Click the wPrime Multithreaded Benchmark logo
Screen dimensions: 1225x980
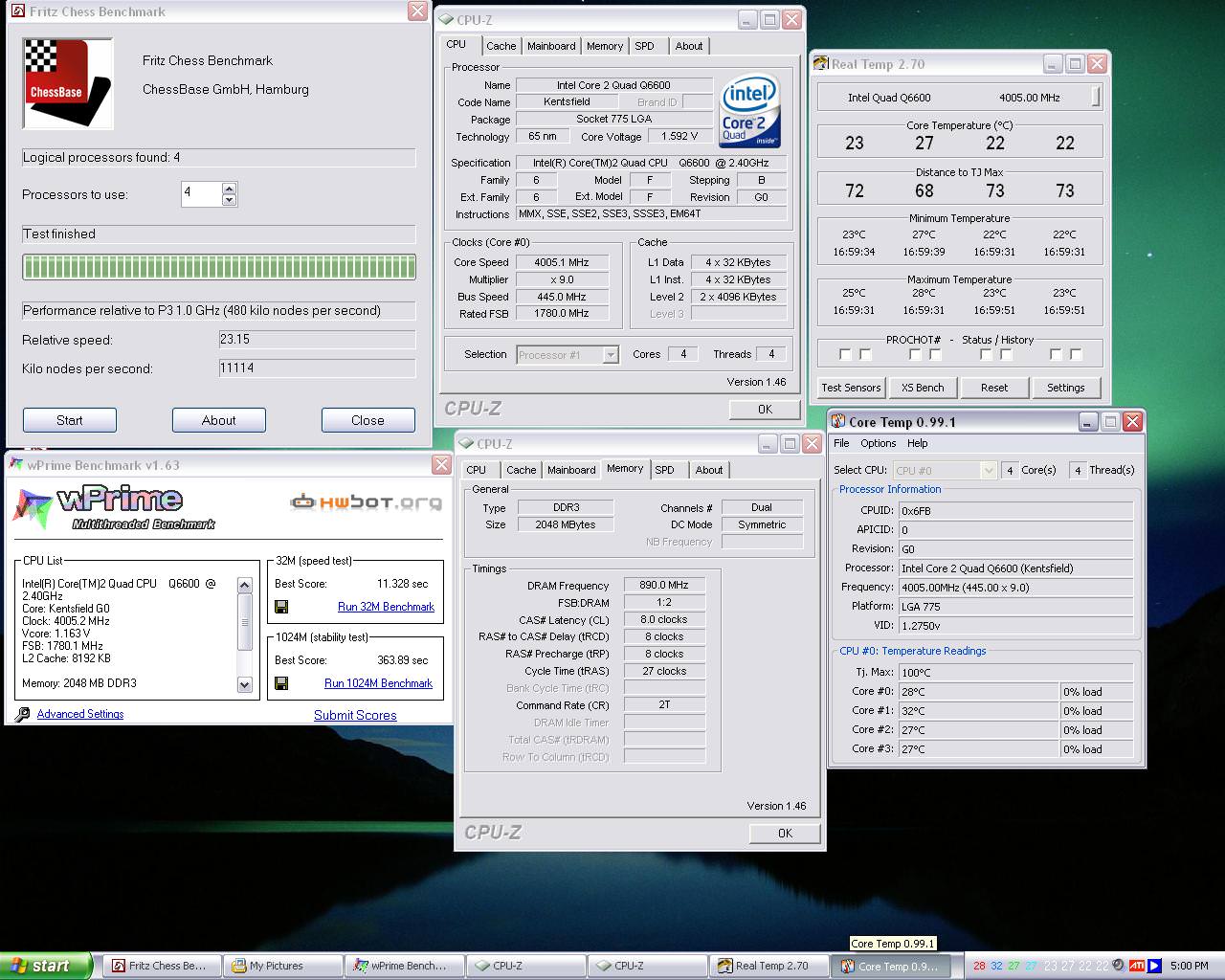(113, 507)
